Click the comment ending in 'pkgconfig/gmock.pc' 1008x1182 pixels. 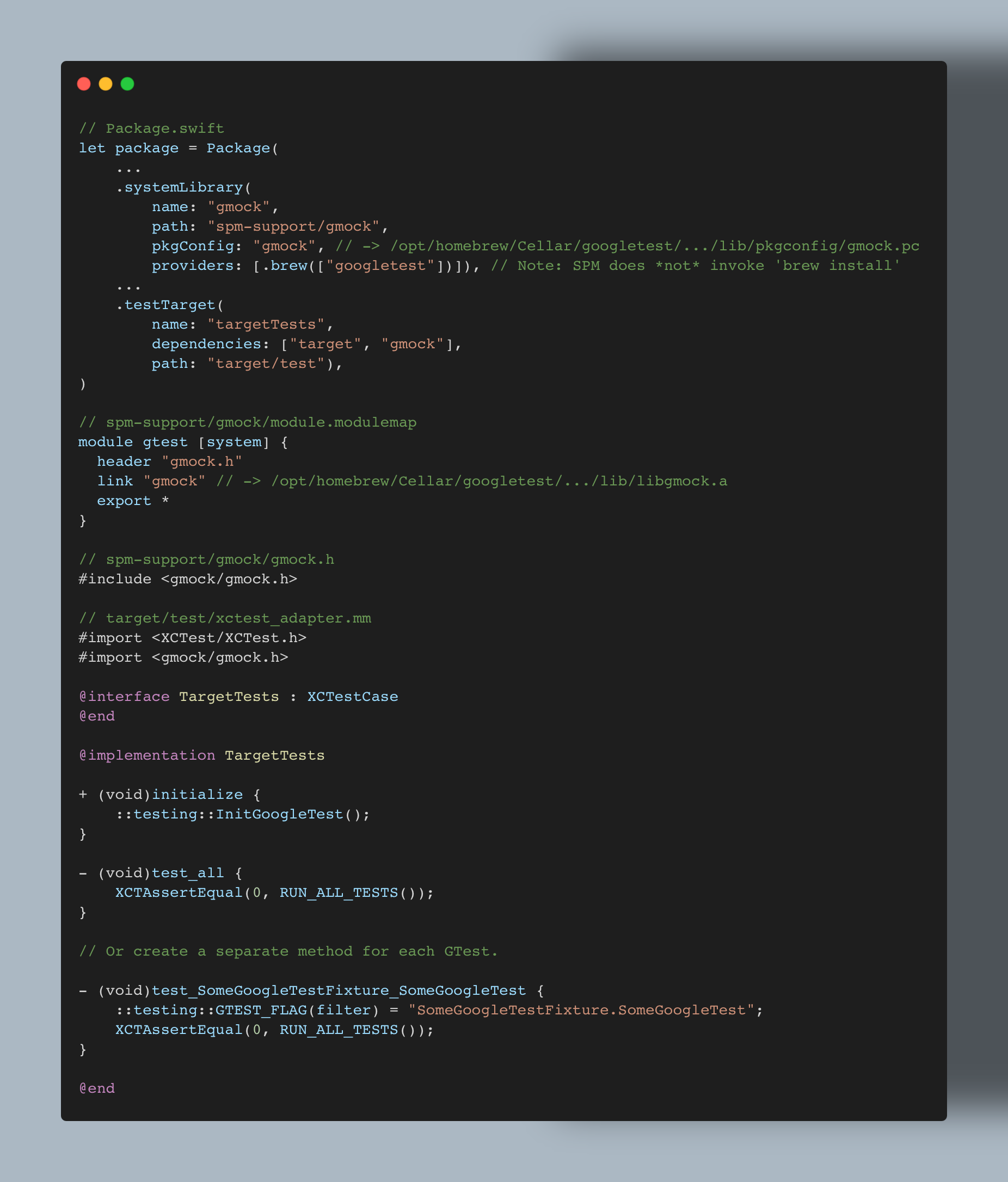click(628, 247)
